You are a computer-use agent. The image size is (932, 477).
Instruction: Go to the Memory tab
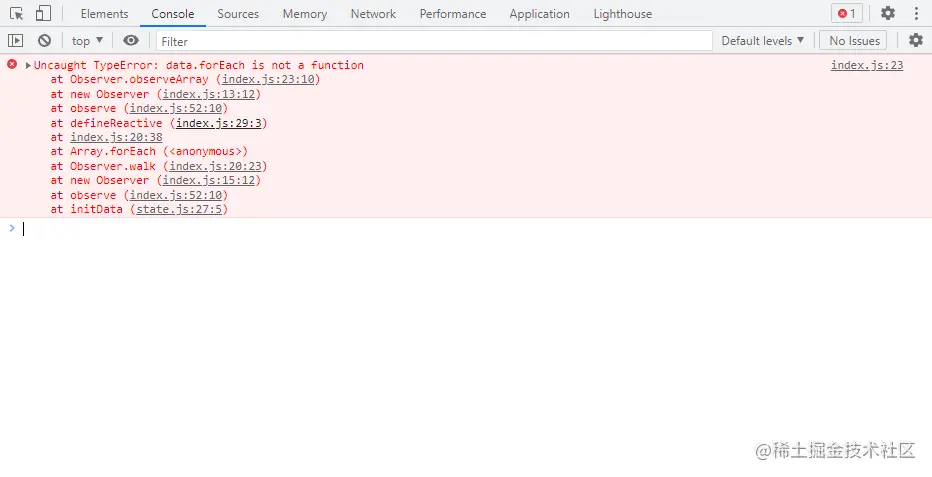point(304,14)
